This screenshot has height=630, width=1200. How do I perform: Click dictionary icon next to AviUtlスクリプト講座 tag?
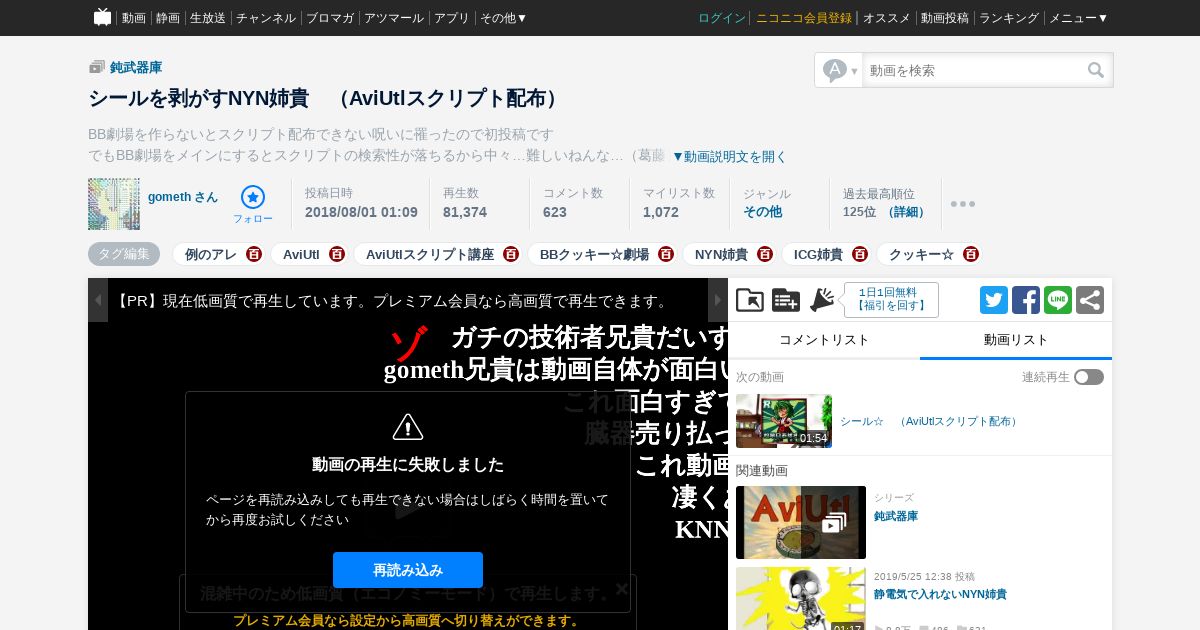coord(511,254)
